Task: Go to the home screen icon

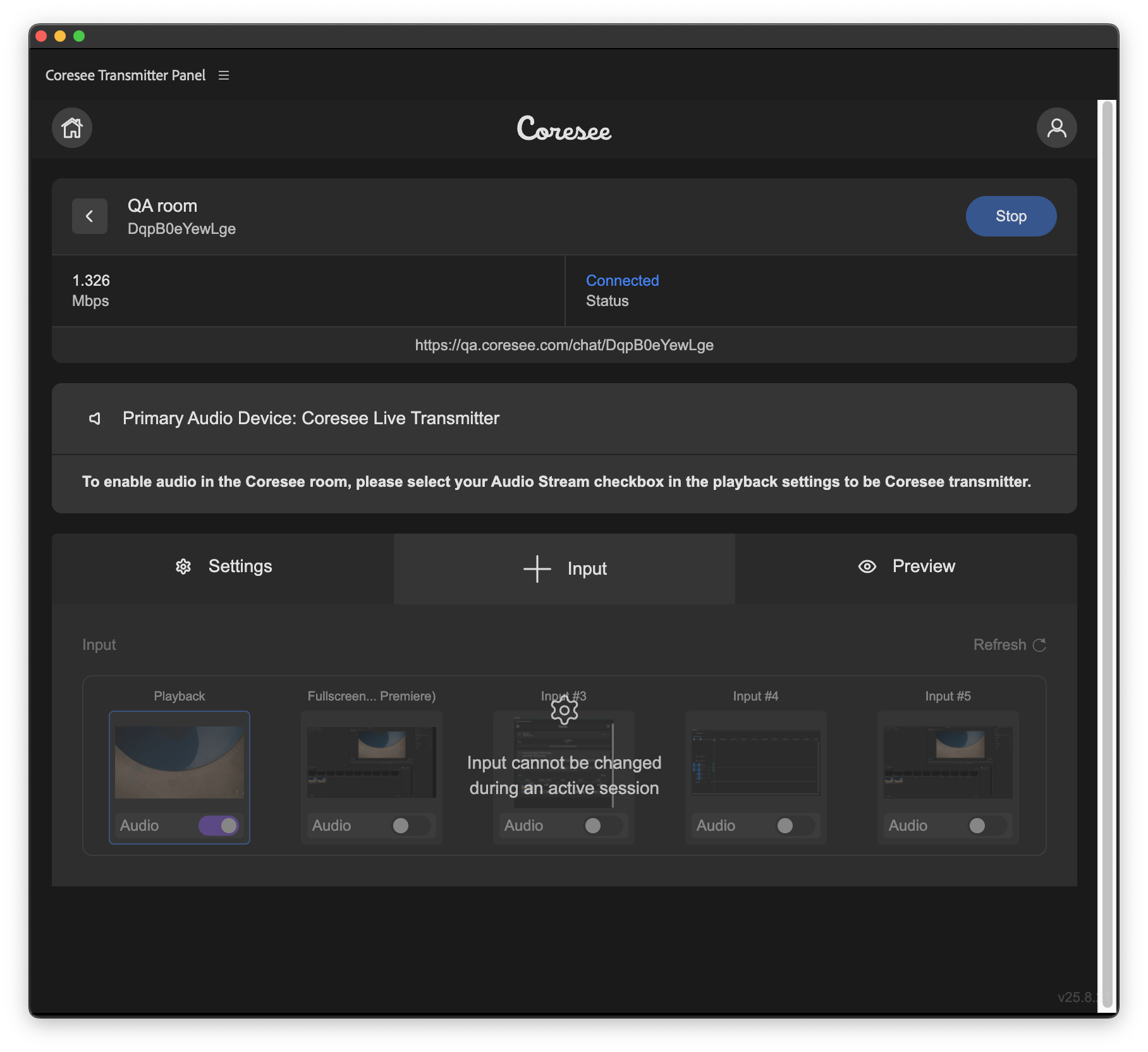Action: (72, 128)
